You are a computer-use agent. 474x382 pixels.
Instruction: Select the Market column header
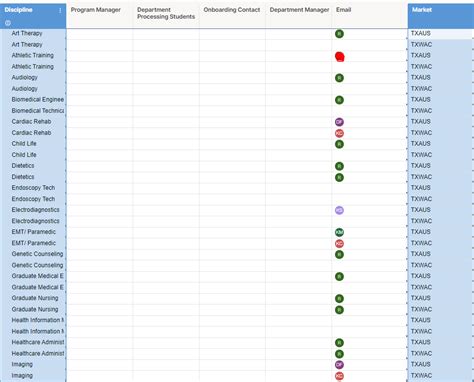click(441, 16)
